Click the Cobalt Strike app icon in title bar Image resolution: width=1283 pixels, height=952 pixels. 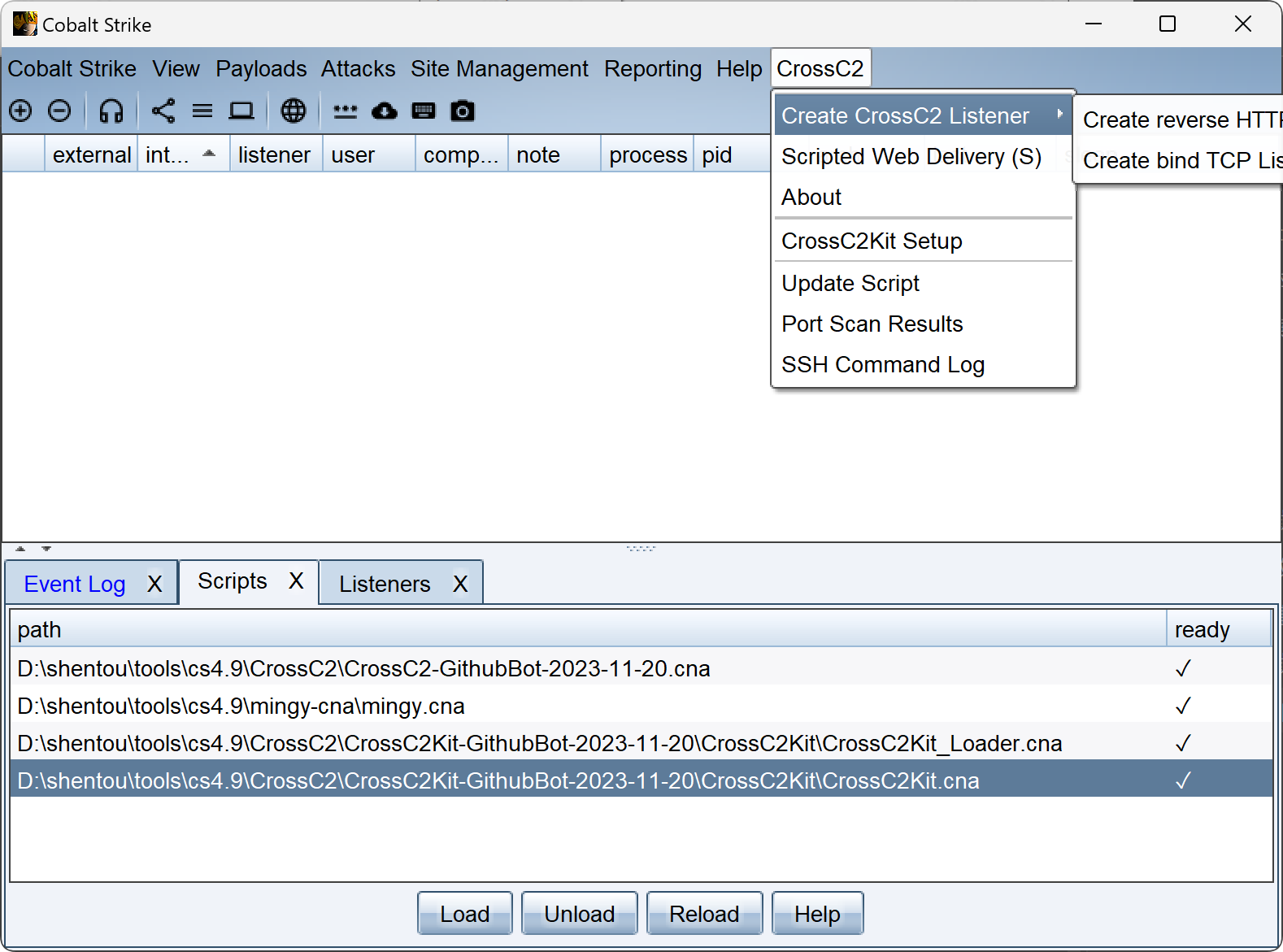(x=24, y=24)
